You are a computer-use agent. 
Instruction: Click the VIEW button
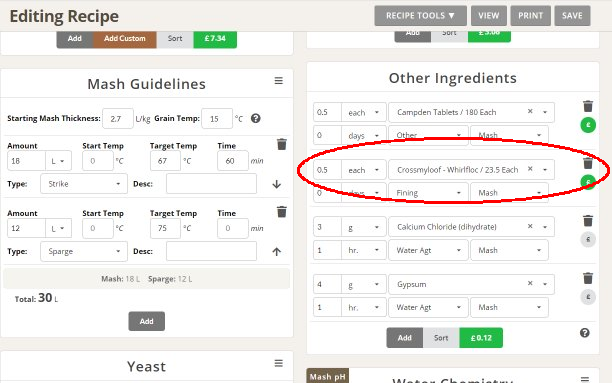489,16
